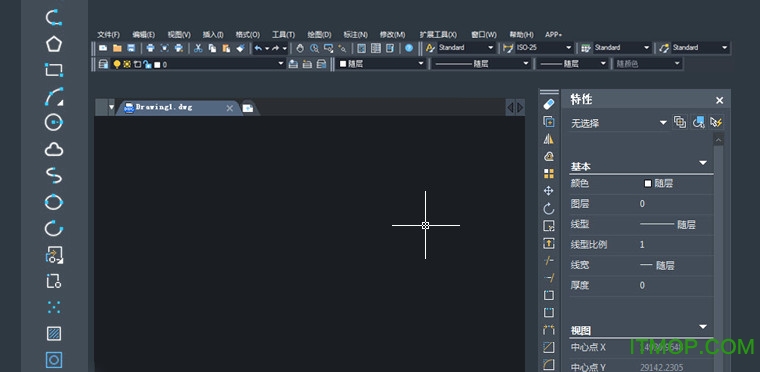This screenshot has height=372, width=760.
Task: Click the Match Properties brush icon
Action: coord(240,48)
